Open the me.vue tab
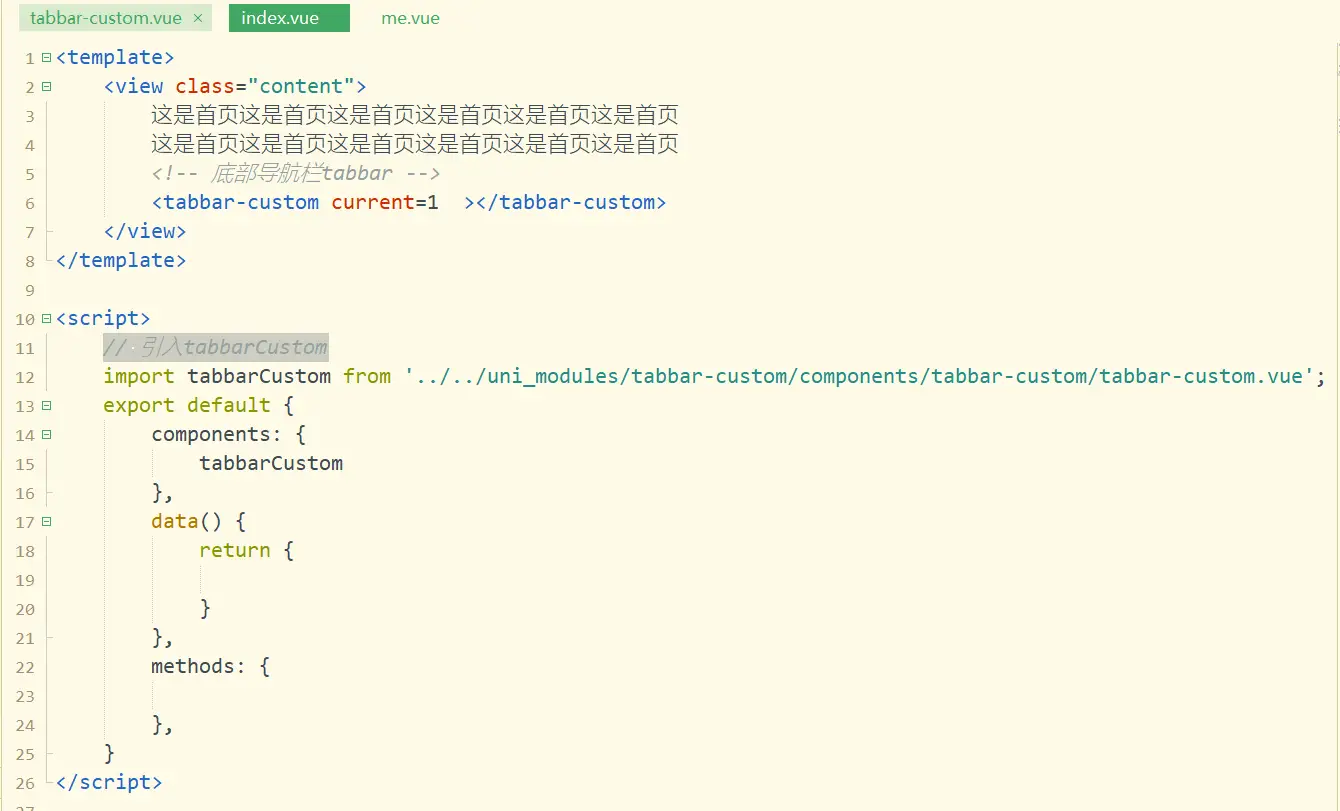 pyautogui.click(x=410, y=18)
